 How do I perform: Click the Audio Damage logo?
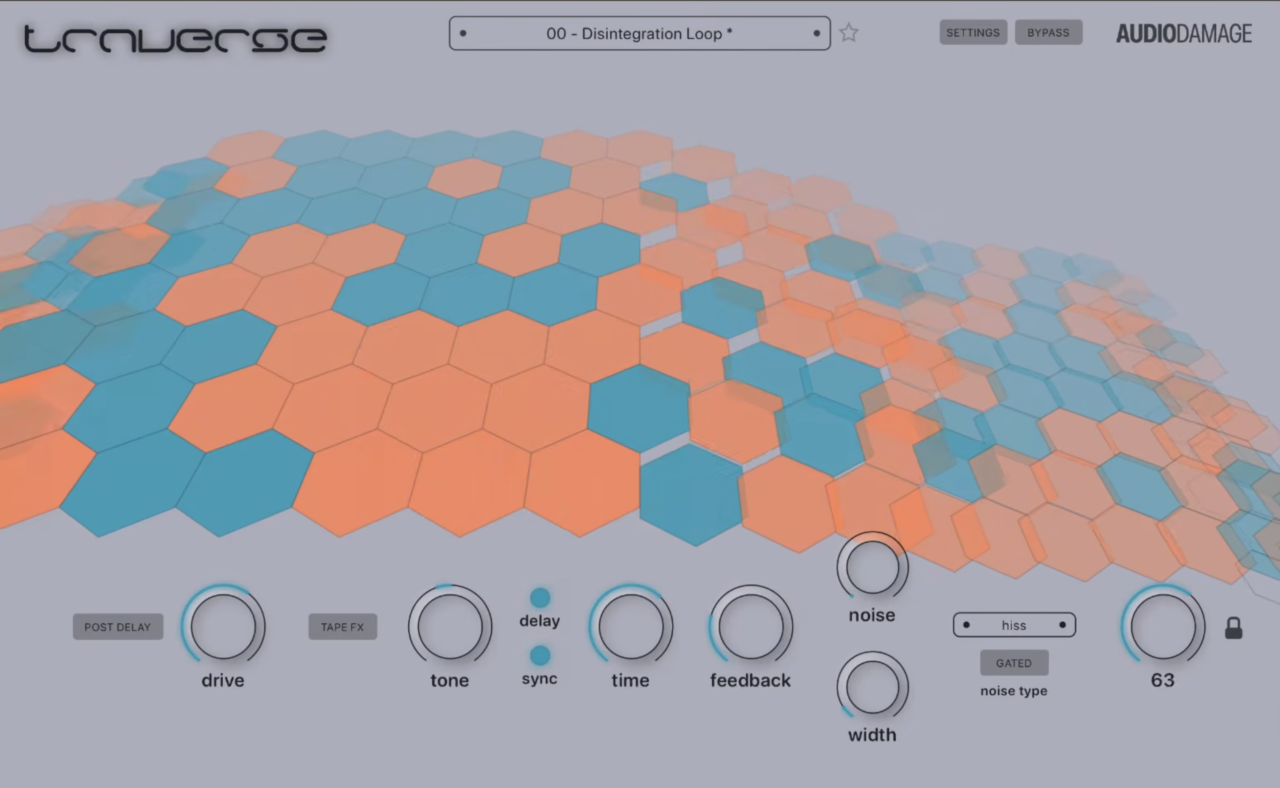click(x=1184, y=34)
